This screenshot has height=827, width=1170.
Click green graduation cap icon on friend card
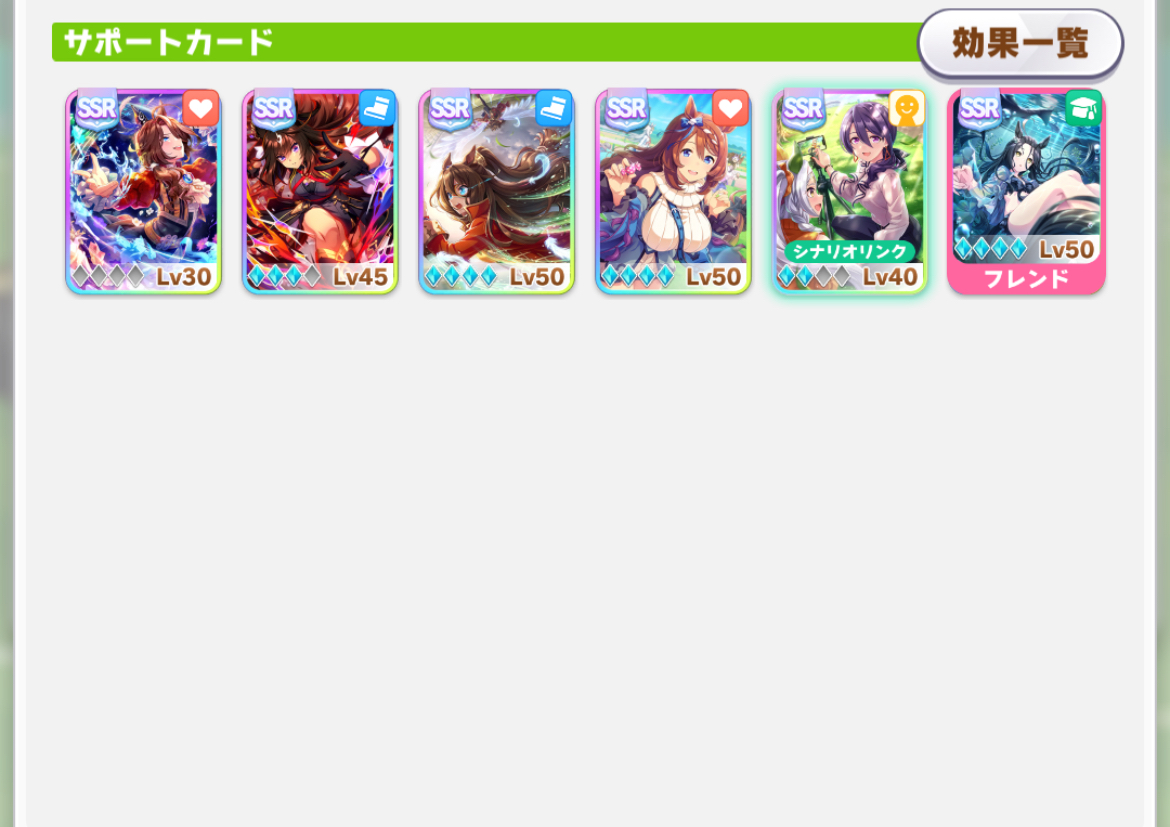[1083, 109]
